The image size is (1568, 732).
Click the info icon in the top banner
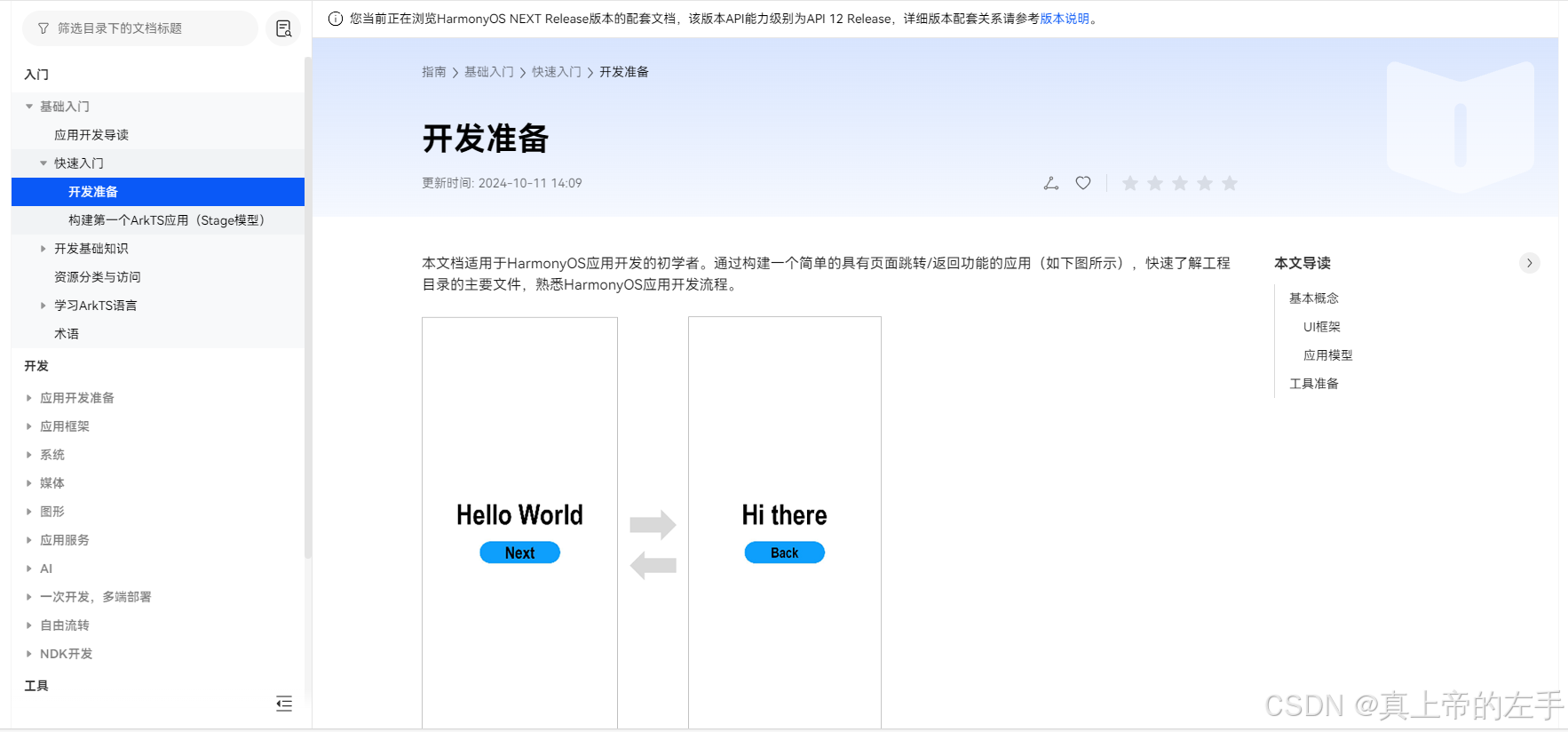click(336, 19)
